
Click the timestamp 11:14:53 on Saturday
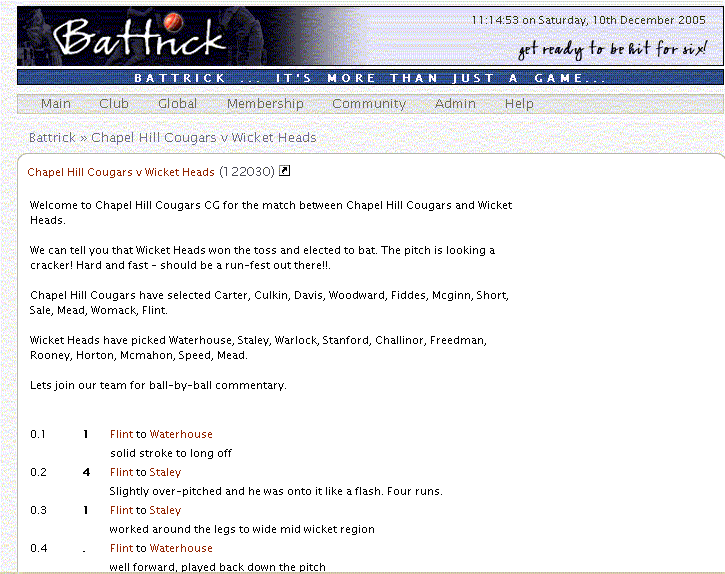pos(588,20)
